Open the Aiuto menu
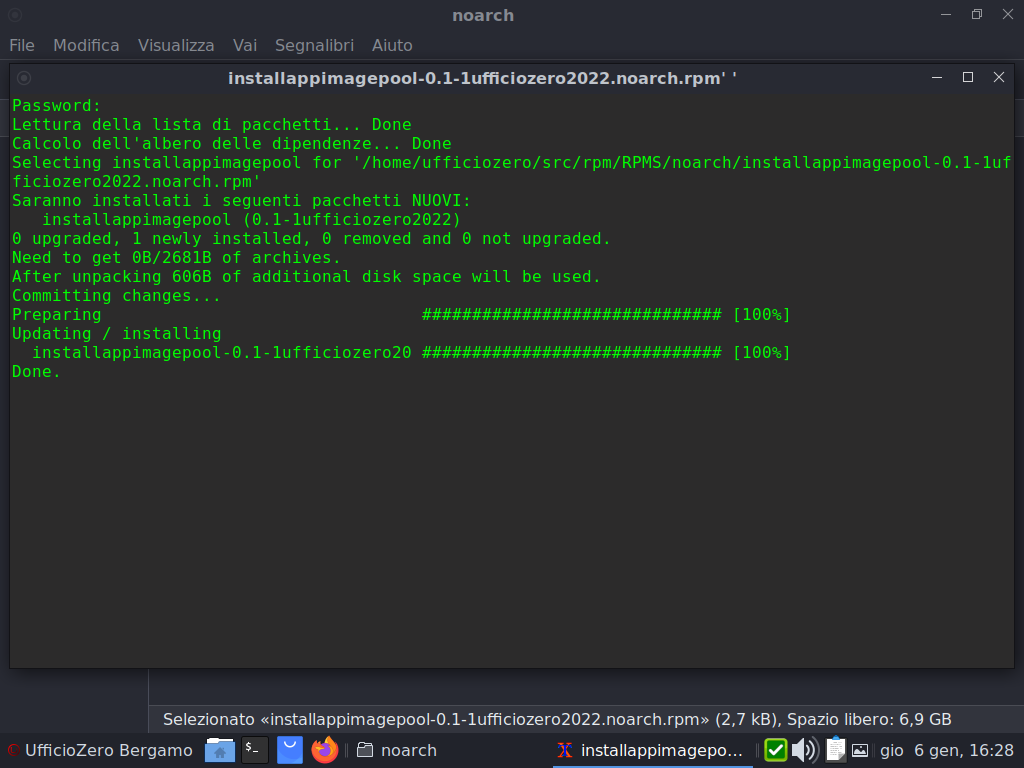This screenshot has height=768, width=1024. 392,45
